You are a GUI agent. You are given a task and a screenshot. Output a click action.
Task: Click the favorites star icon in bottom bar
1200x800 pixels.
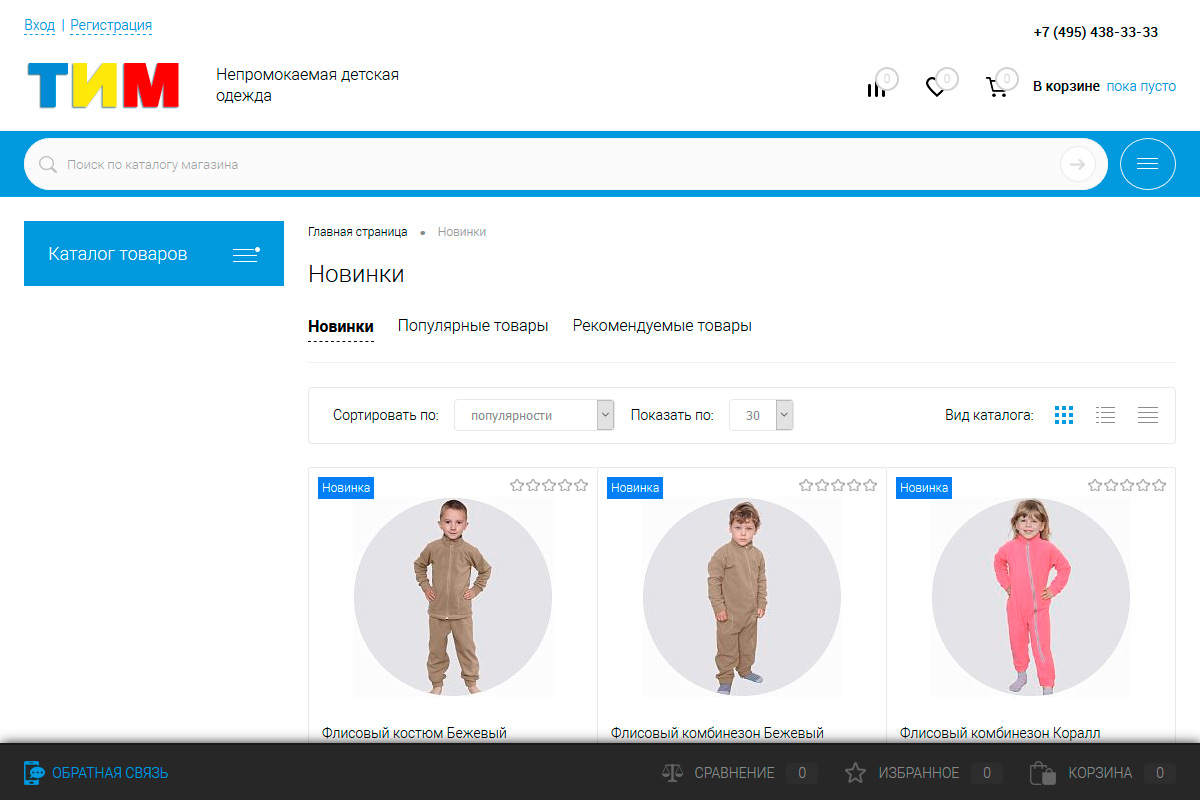click(x=855, y=773)
